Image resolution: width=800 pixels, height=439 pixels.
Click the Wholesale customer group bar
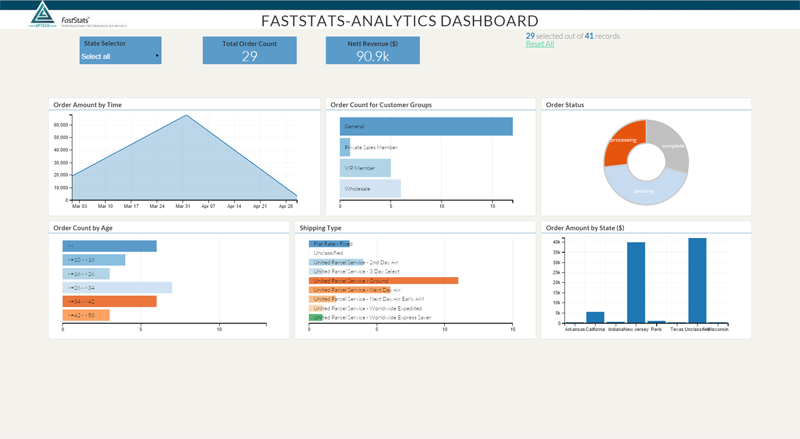click(x=369, y=188)
